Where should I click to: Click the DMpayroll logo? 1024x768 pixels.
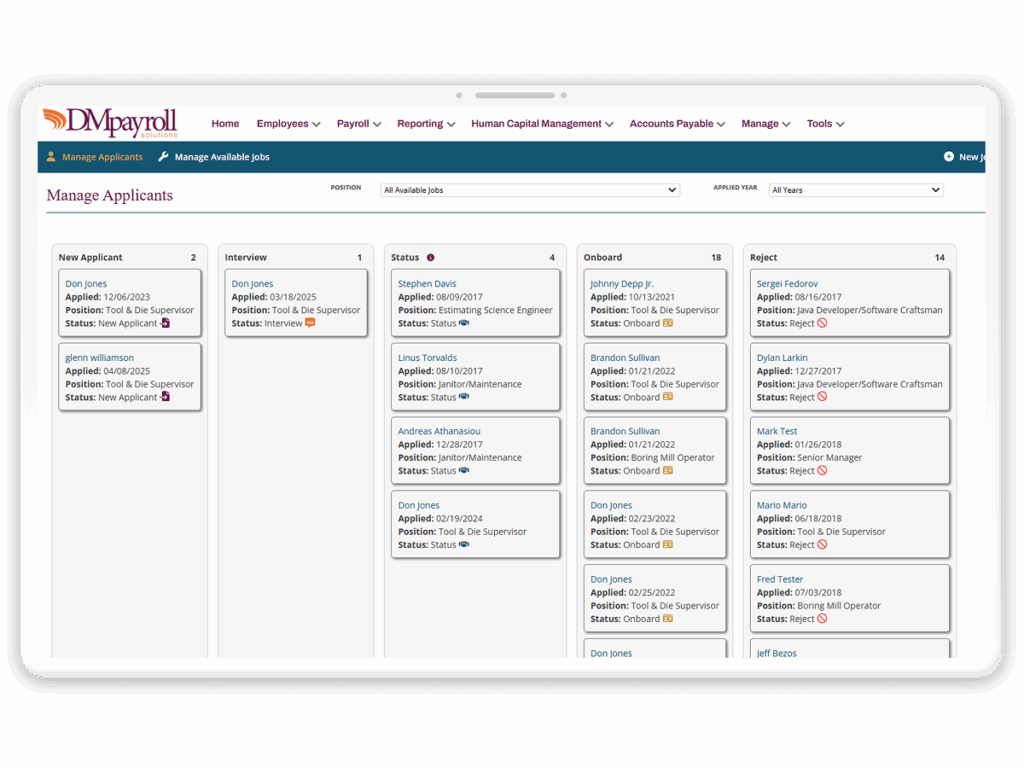coord(109,123)
